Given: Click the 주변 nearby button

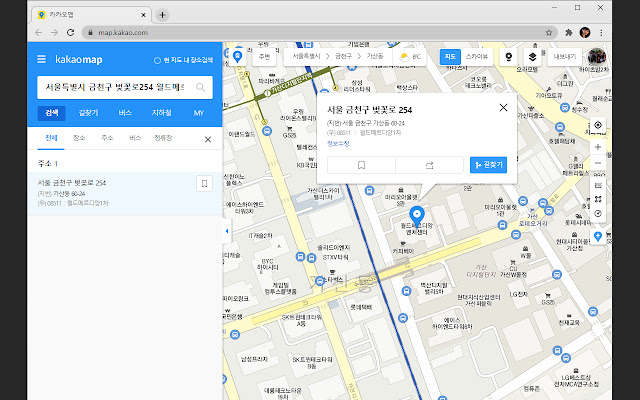Looking at the screenshot, I should tap(264, 57).
